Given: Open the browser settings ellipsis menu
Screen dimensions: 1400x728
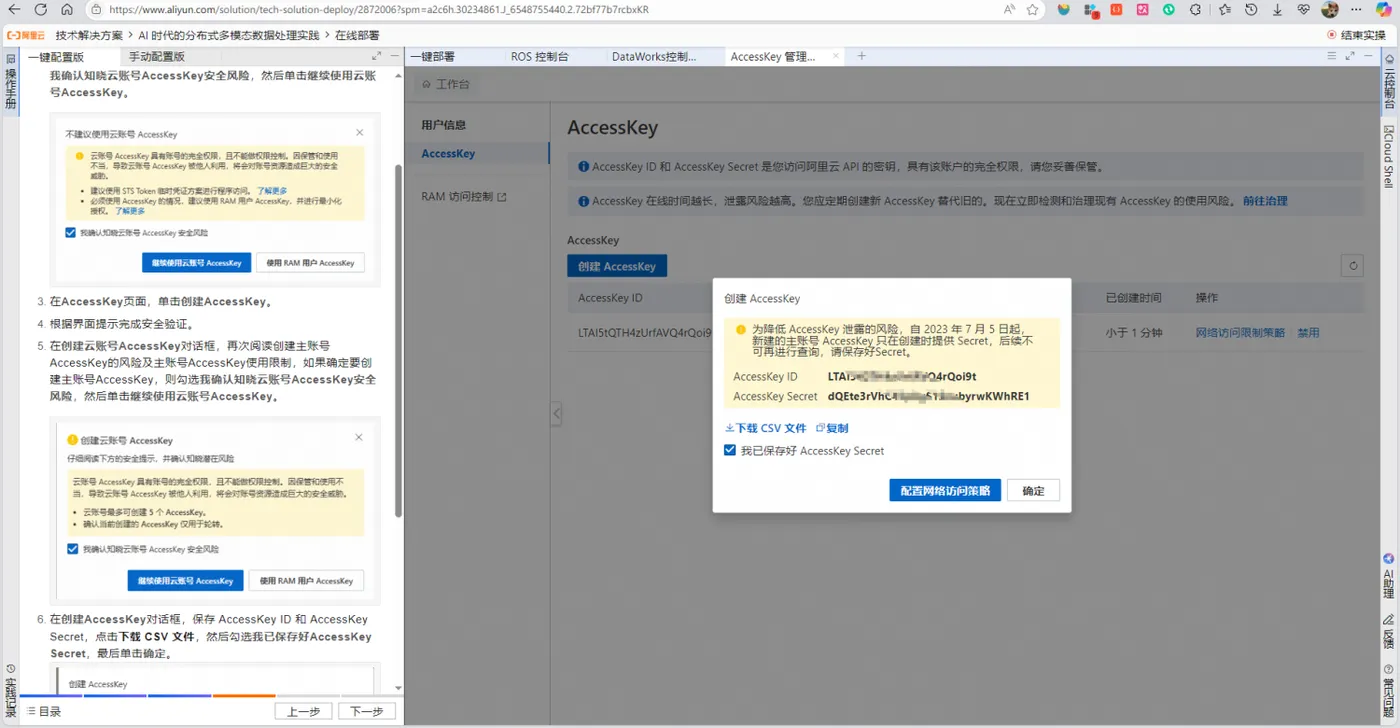Looking at the screenshot, I should pyautogui.click(x=1357, y=10).
